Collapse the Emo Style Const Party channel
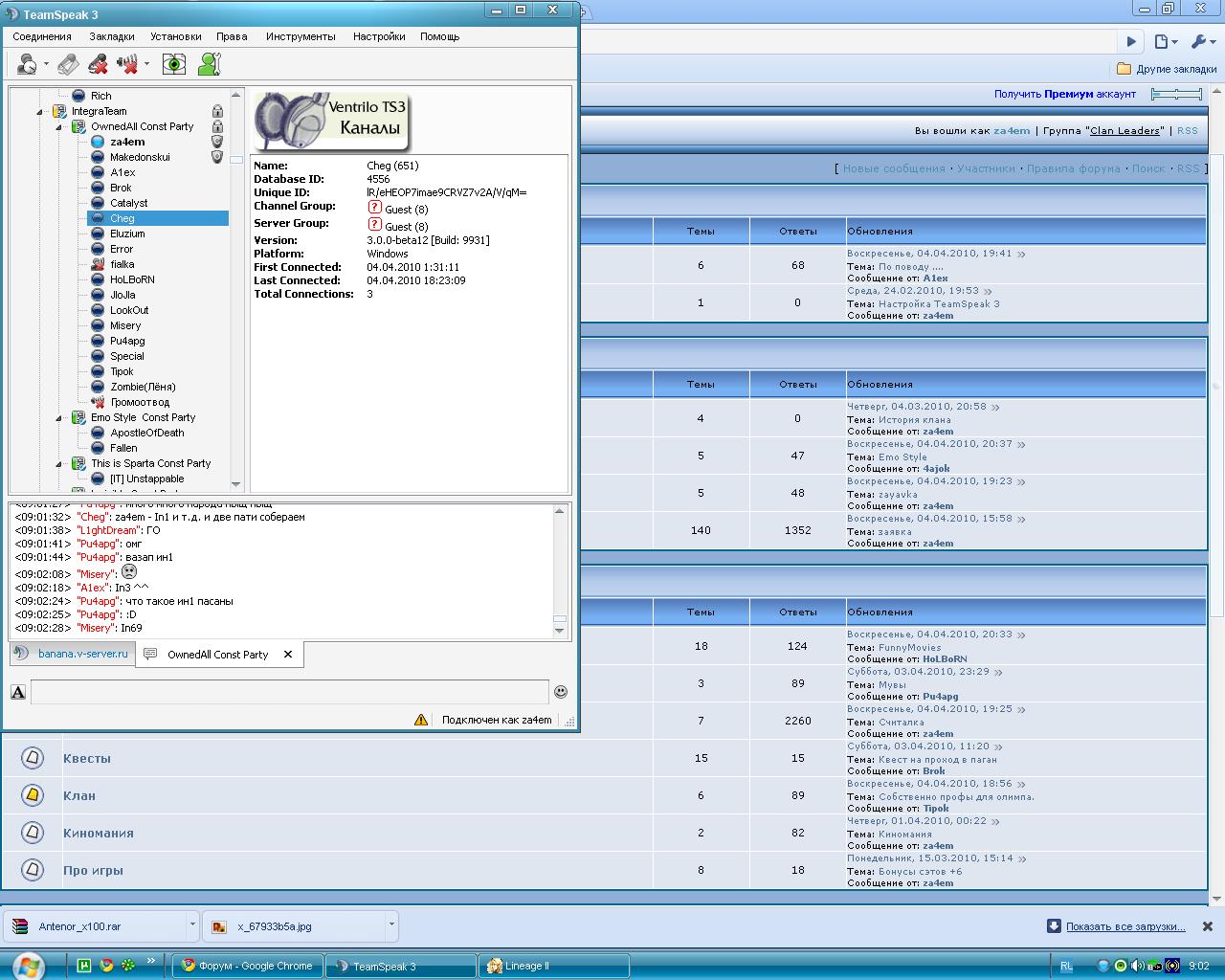 coord(60,417)
